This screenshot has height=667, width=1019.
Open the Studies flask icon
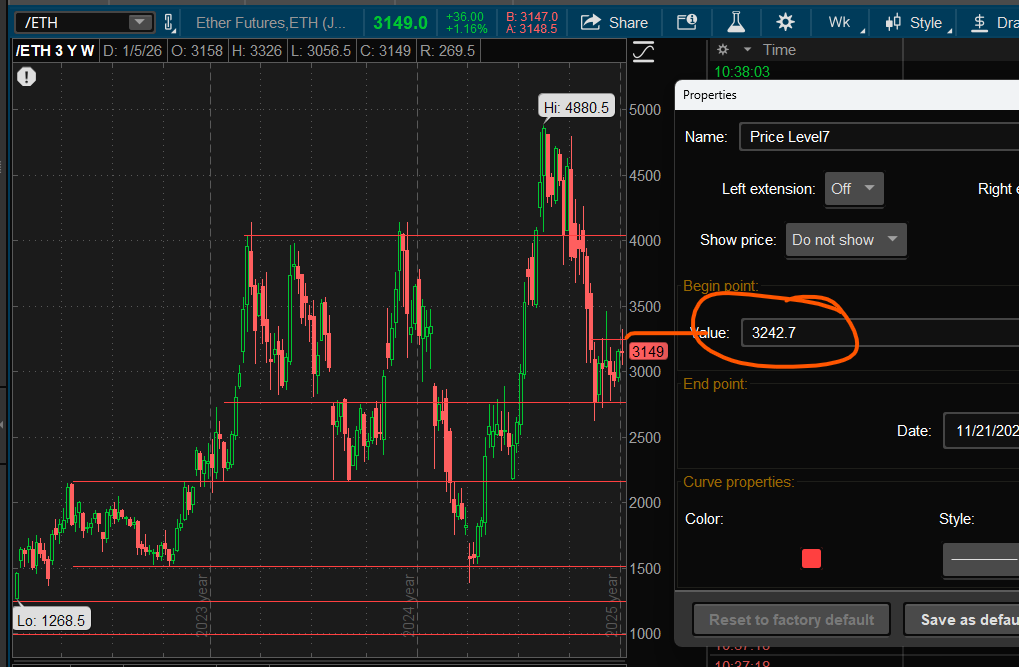pyautogui.click(x=736, y=23)
